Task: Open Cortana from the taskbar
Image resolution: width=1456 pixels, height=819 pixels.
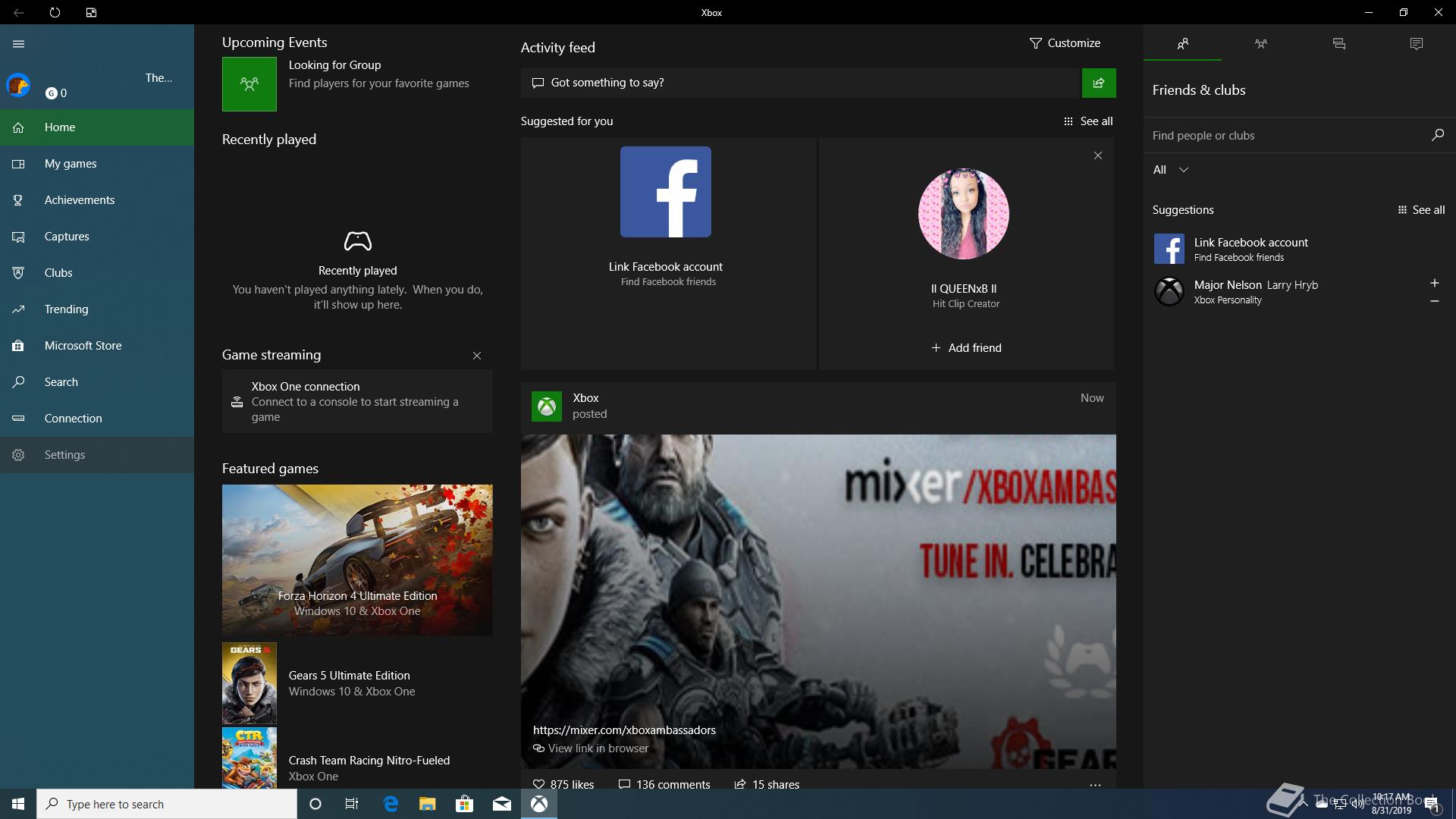Action: click(x=315, y=804)
